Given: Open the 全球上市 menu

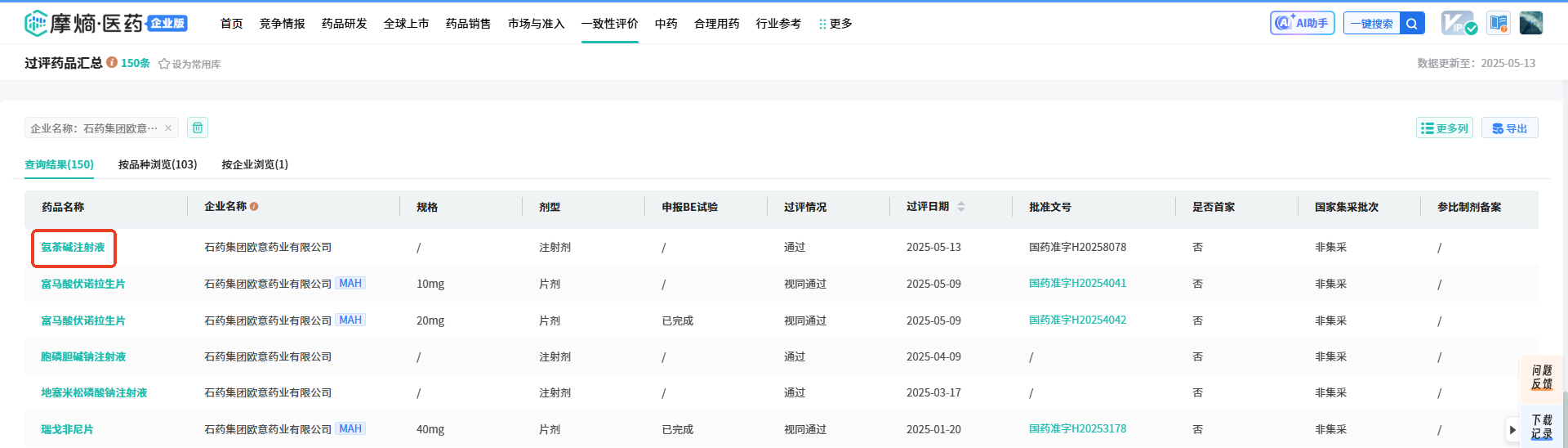Looking at the screenshot, I should tap(407, 24).
